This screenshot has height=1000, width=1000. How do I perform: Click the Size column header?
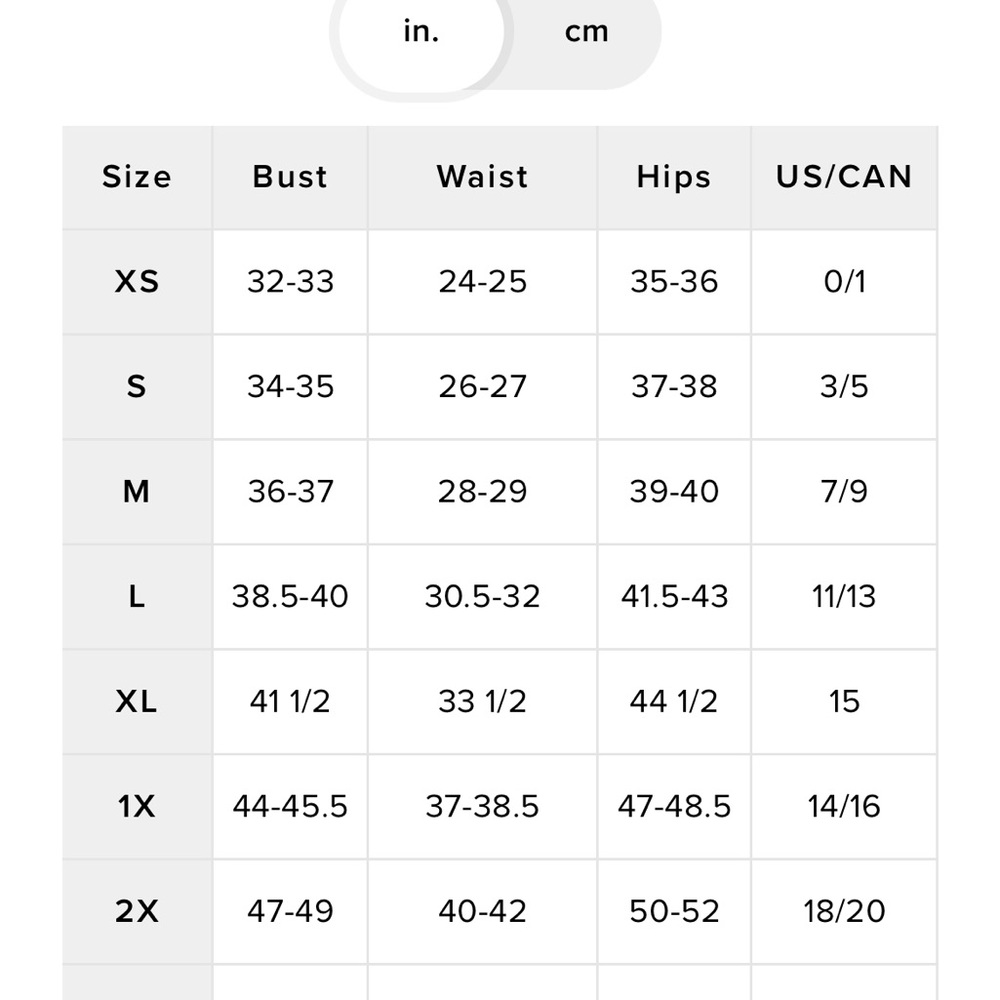pyautogui.click(x=137, y=177)
